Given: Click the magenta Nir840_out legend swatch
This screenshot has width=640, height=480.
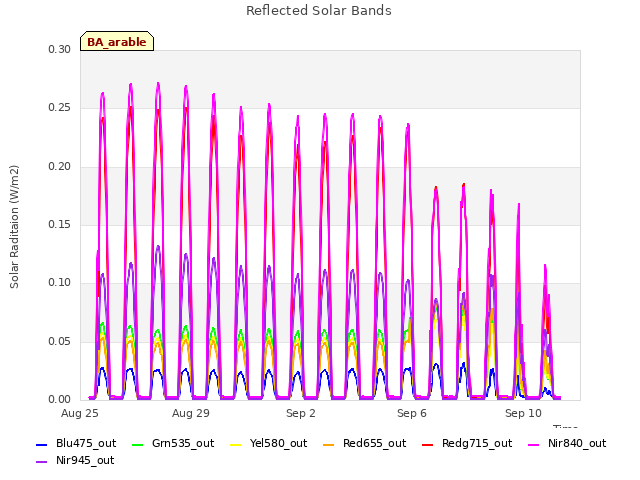Looking at the screenshot, I should (534, 444).
